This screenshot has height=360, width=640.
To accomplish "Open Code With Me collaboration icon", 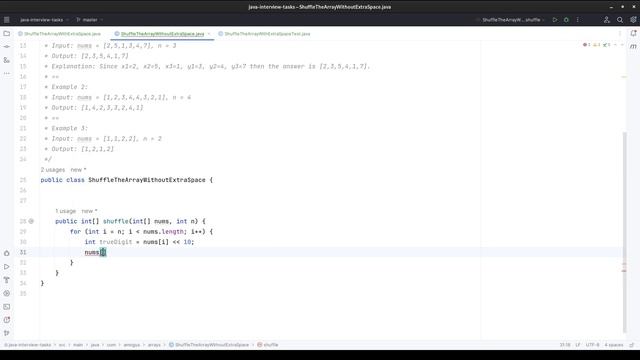I will coord(607,20).
